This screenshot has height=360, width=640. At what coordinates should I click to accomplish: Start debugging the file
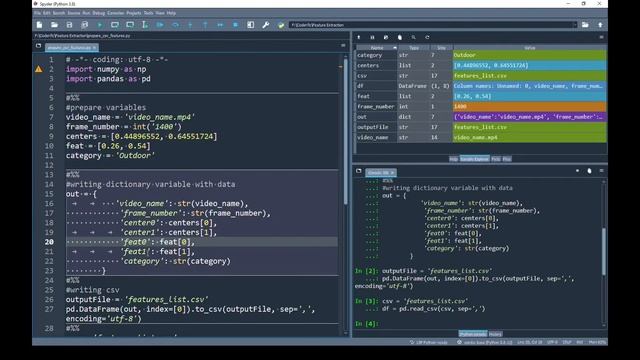(x=160, y=25)
